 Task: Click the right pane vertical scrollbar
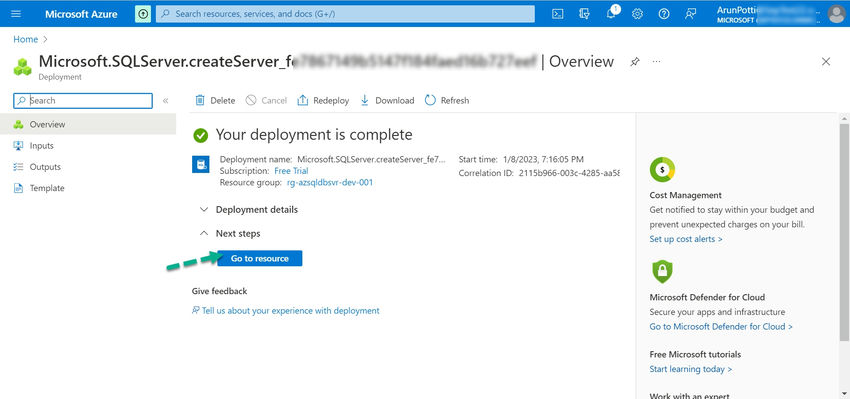(844, 232)
